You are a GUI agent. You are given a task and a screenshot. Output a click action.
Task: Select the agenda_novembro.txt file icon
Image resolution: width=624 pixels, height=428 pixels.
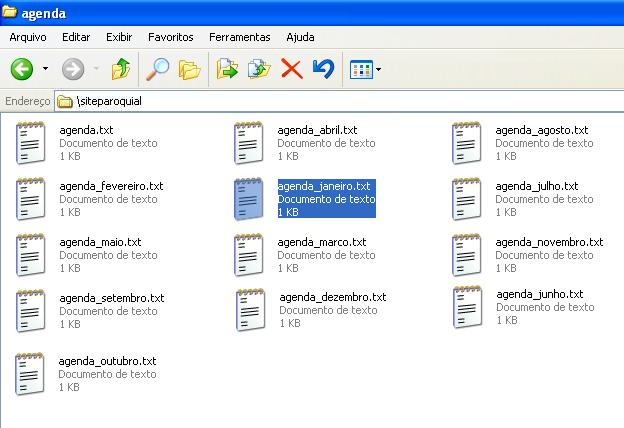[x=466, y=255]
